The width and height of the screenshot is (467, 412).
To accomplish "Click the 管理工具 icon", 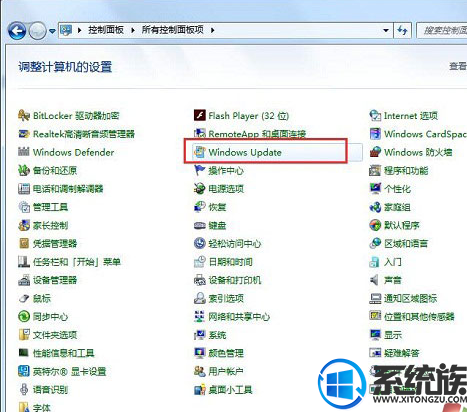I will (24, 207).
